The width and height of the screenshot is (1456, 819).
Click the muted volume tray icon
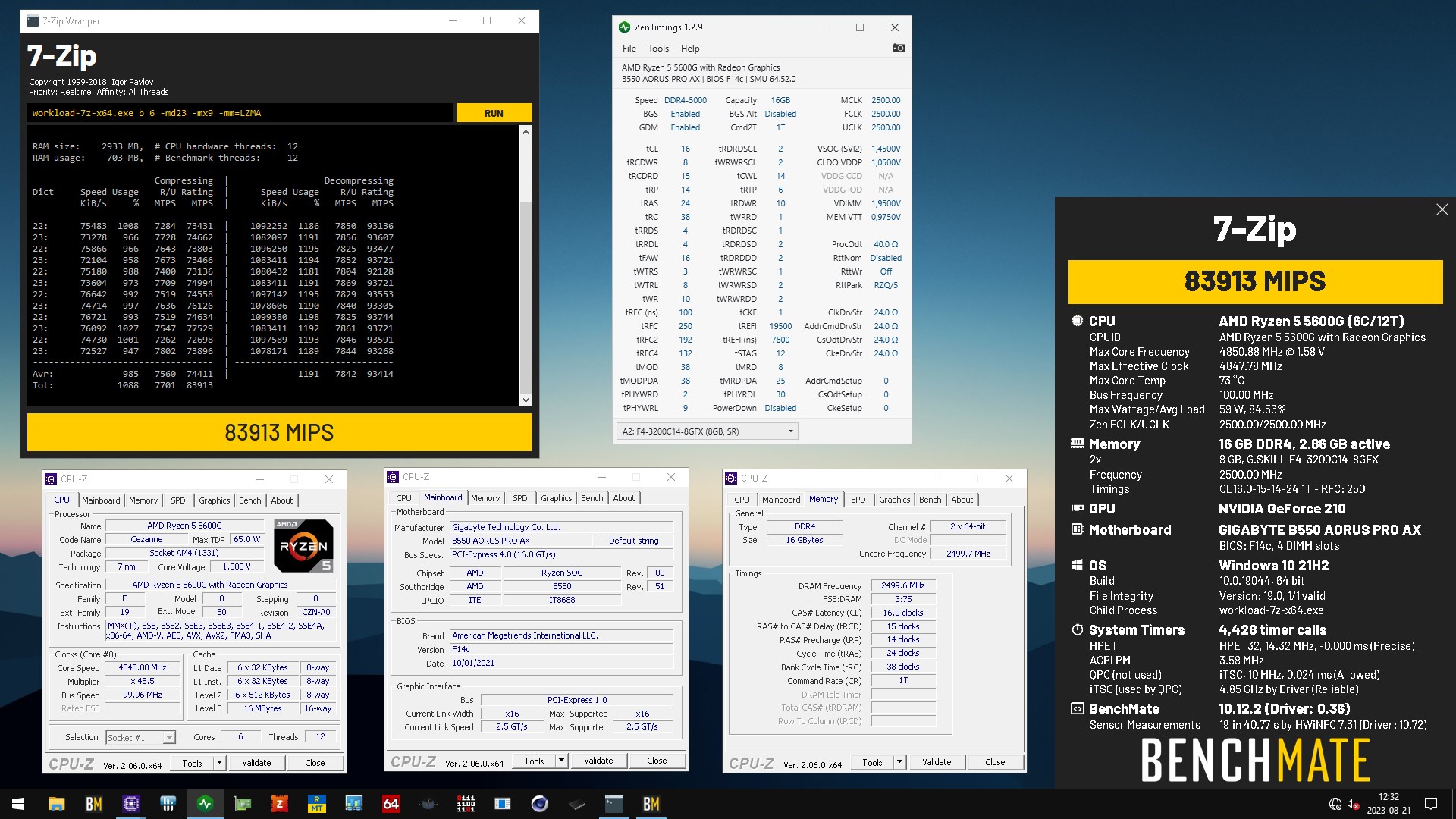(x=1354, y=804)
